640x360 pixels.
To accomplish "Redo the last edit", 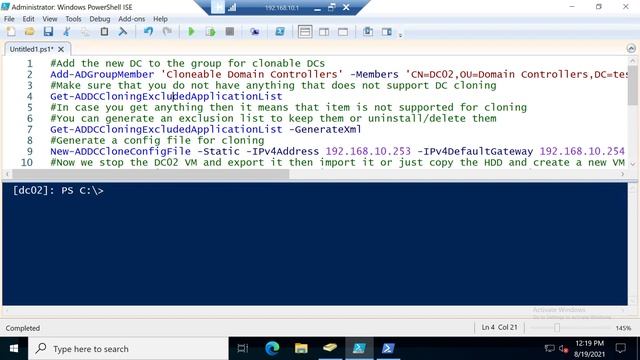I will coord(167,32).
